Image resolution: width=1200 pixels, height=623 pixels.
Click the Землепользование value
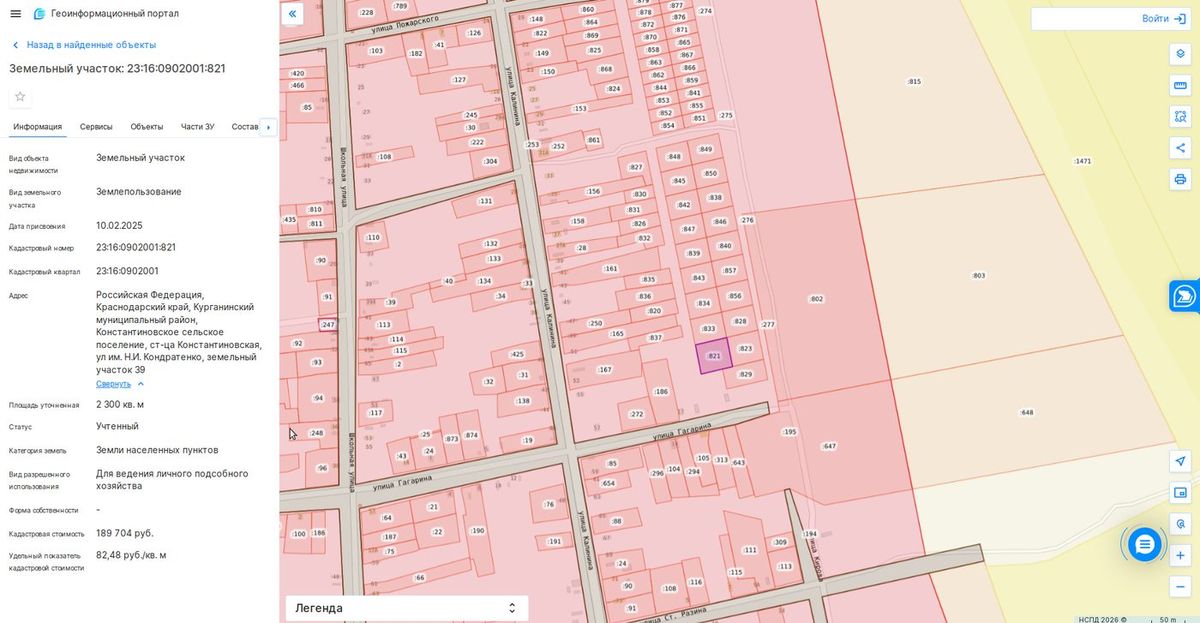139,192
